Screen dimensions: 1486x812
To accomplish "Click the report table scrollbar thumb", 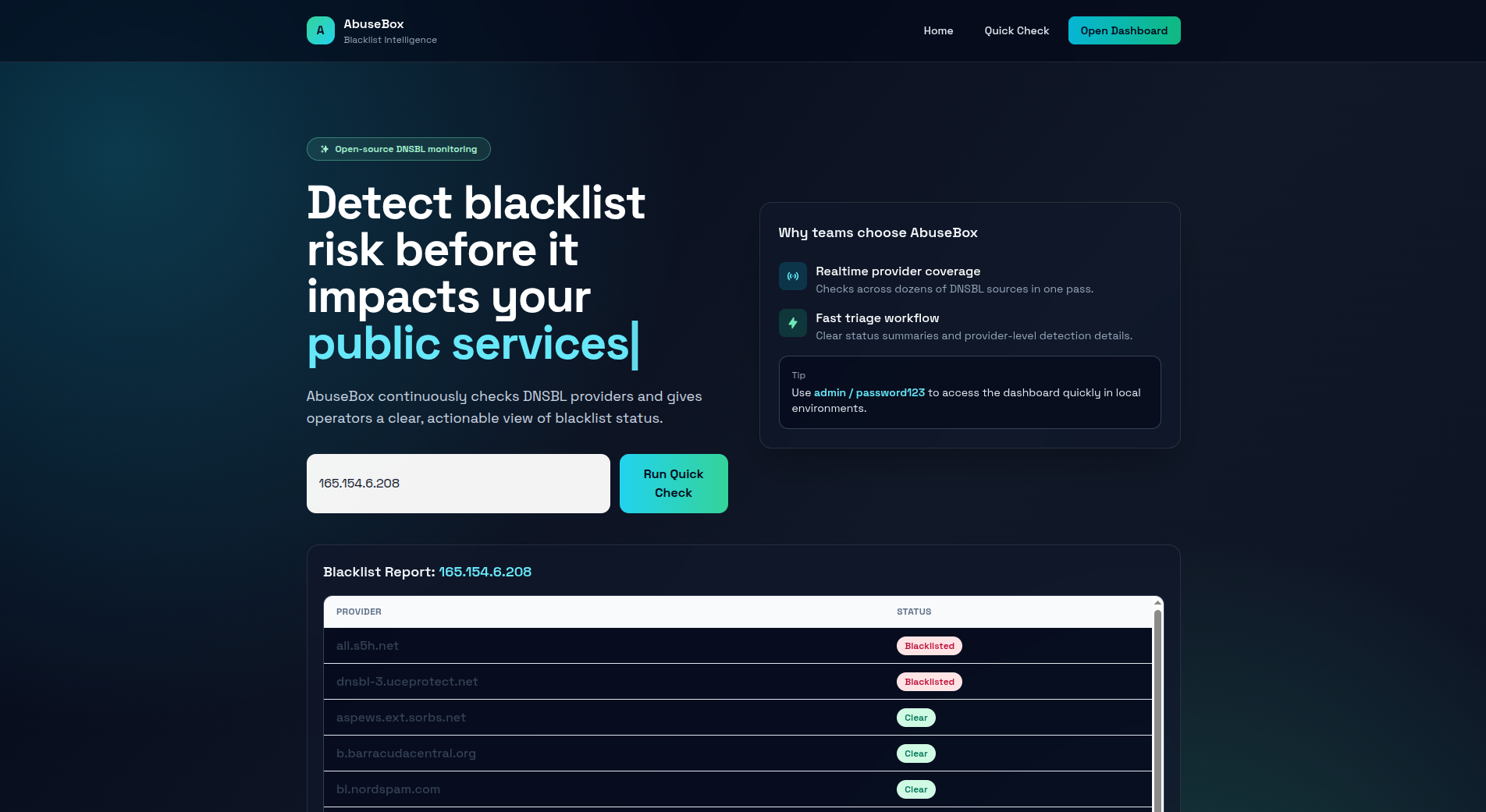I will coord(1157,710).
